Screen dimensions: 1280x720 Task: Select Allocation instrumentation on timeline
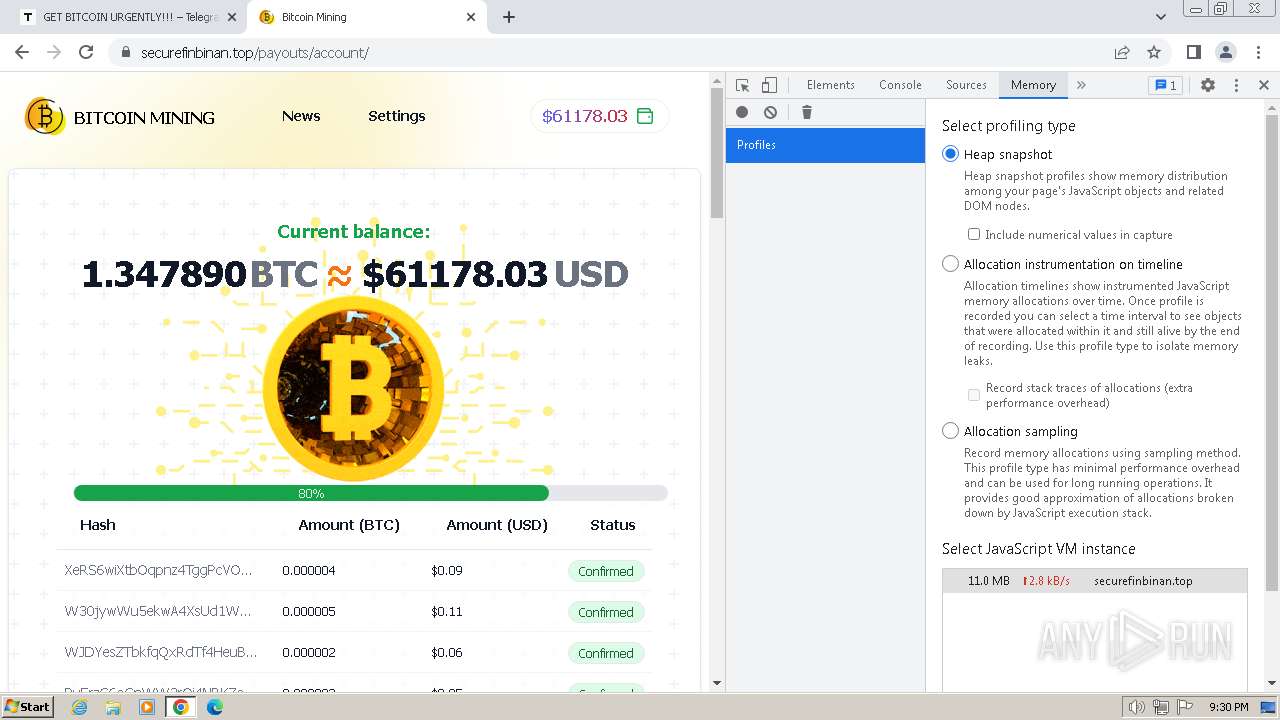950,264
